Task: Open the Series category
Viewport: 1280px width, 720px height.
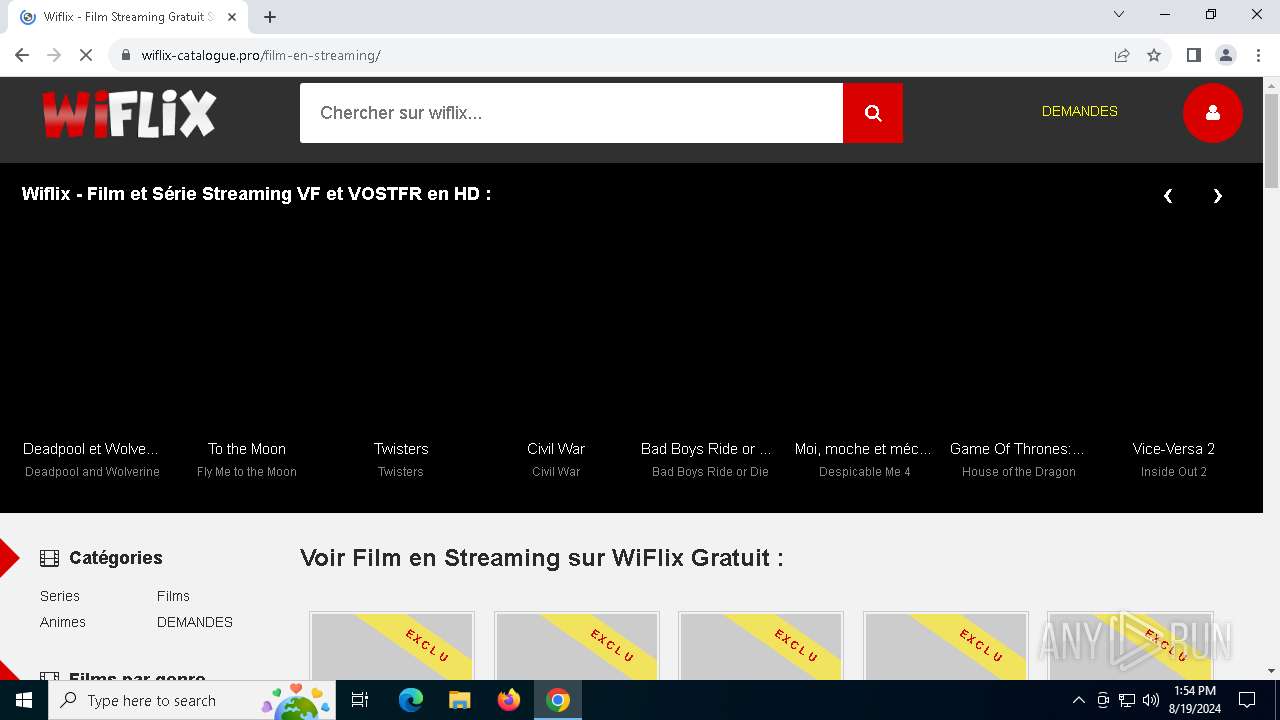Action: pos(60,596)
